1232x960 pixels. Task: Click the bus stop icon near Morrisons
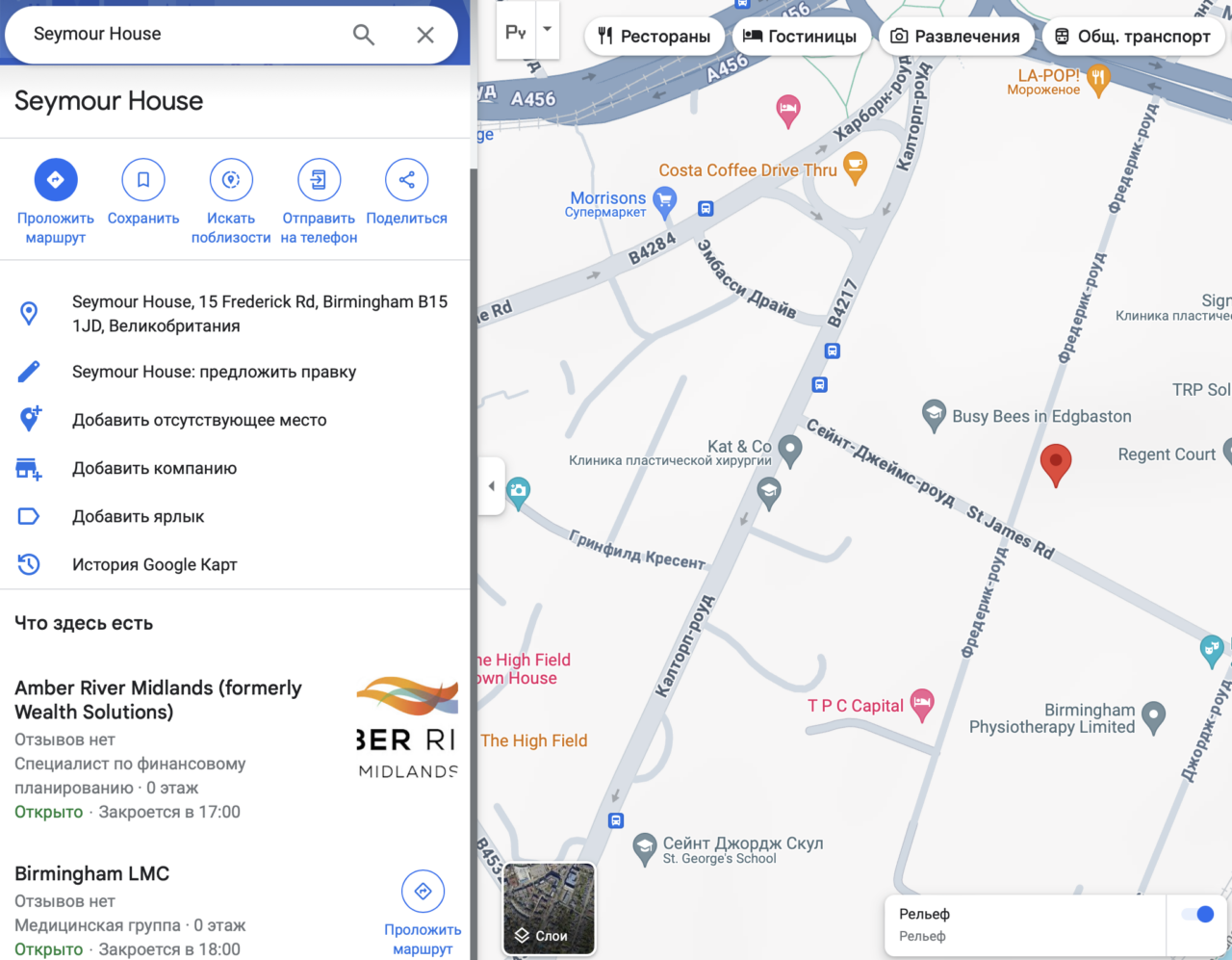[706, 208]
